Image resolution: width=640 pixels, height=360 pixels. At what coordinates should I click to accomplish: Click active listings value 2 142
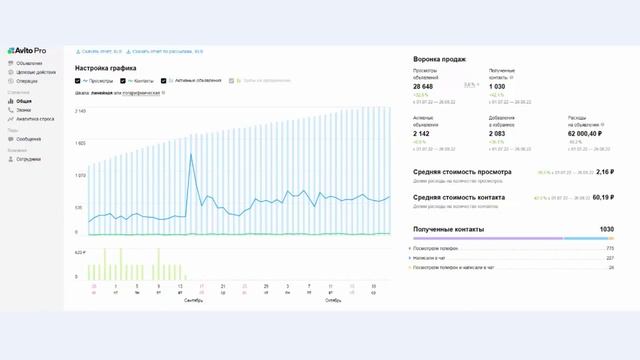pyautogui.click(x=421, y=134)
